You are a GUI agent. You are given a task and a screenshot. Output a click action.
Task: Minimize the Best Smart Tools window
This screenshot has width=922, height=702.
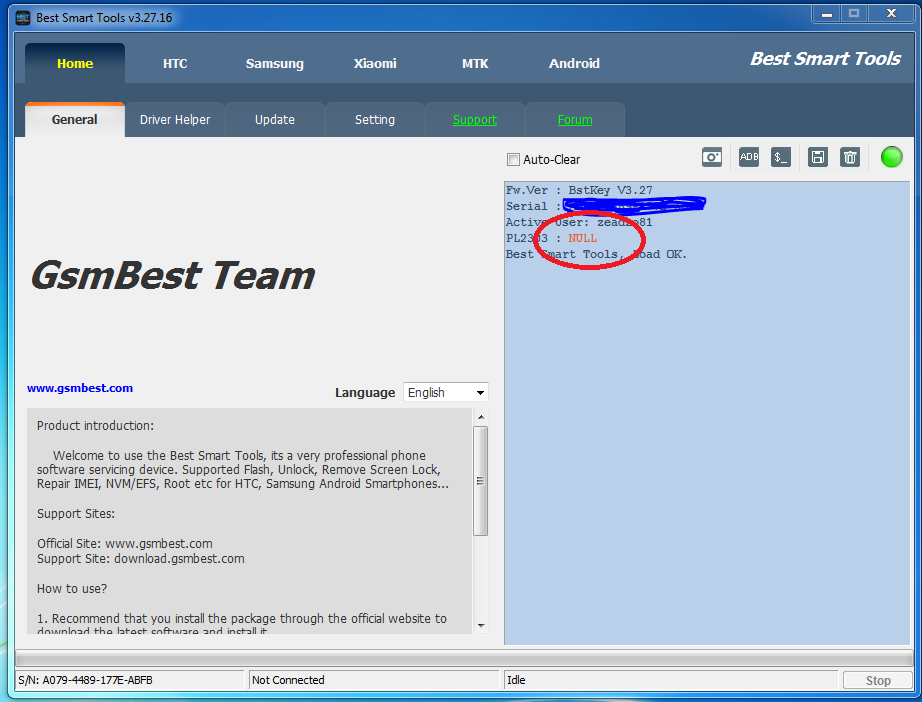[x=827, y=14]
